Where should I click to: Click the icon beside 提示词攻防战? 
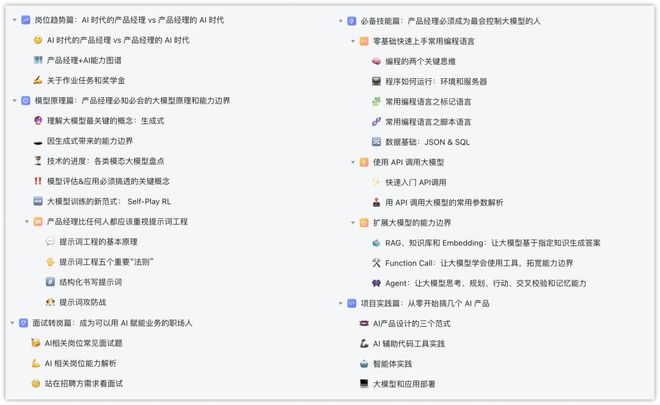pyautogui.click(x=50, y=302)
